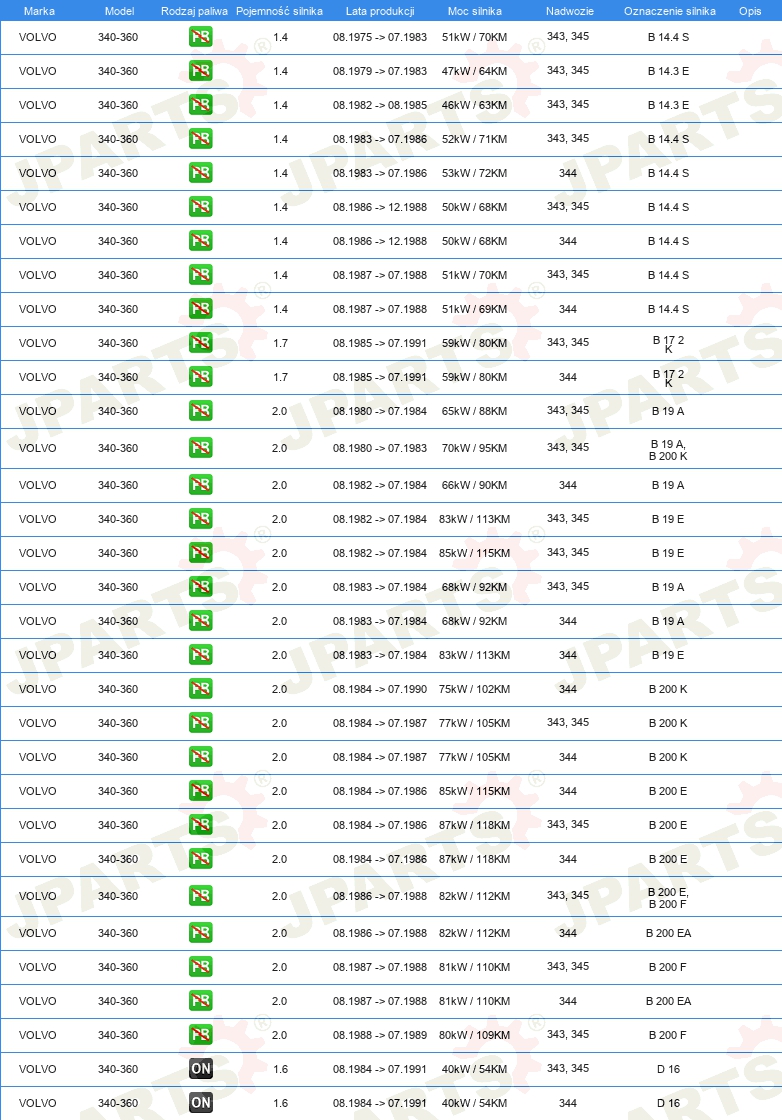Screen dimensions: 782x1120
Task: Click petrol icon in the 81kW / 110KM B 200 EA row
Action: click(201, 1001)
